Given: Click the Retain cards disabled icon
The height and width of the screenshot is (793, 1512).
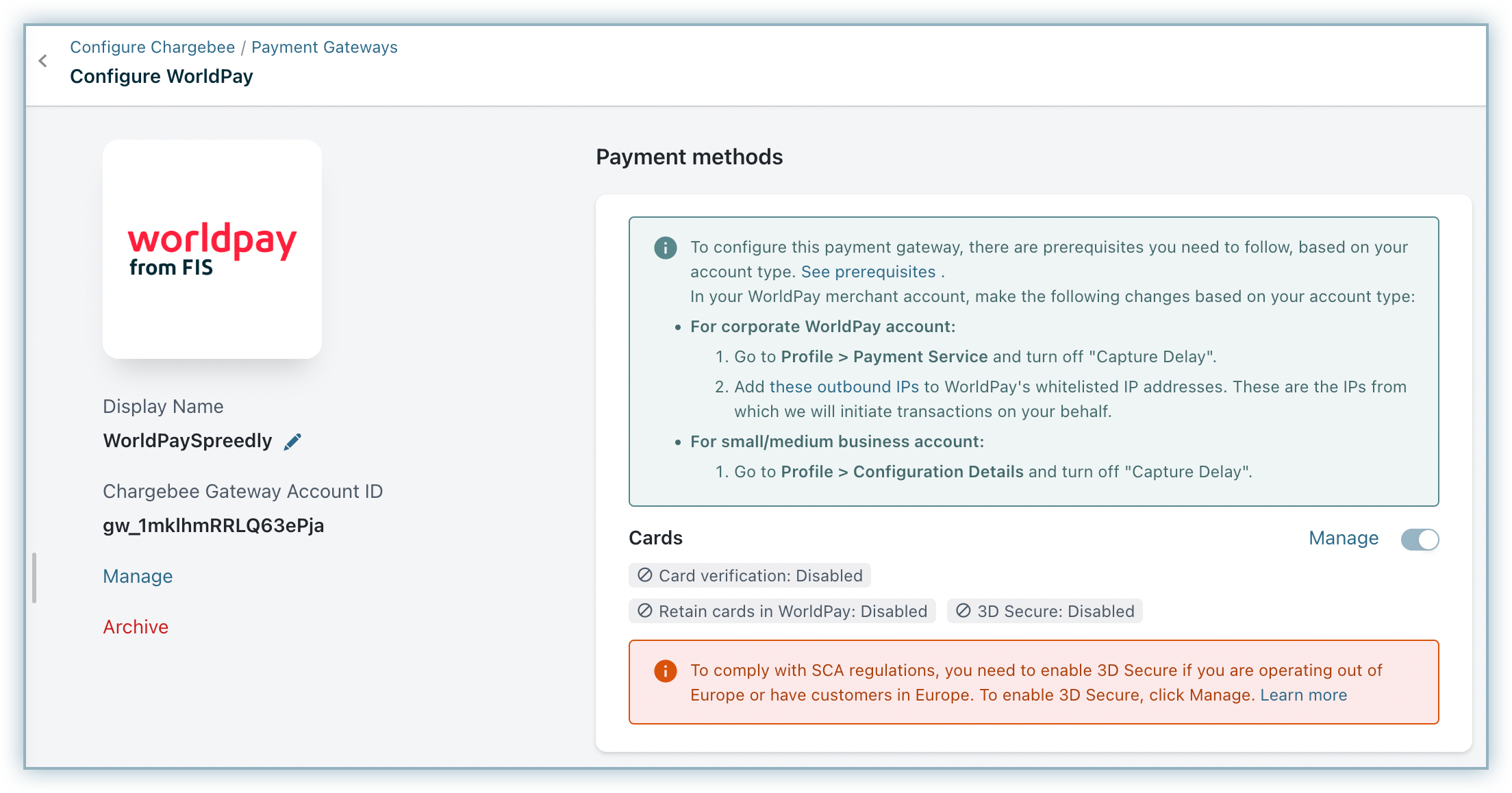Looking at the screenshot, I should tap(644, 611).
